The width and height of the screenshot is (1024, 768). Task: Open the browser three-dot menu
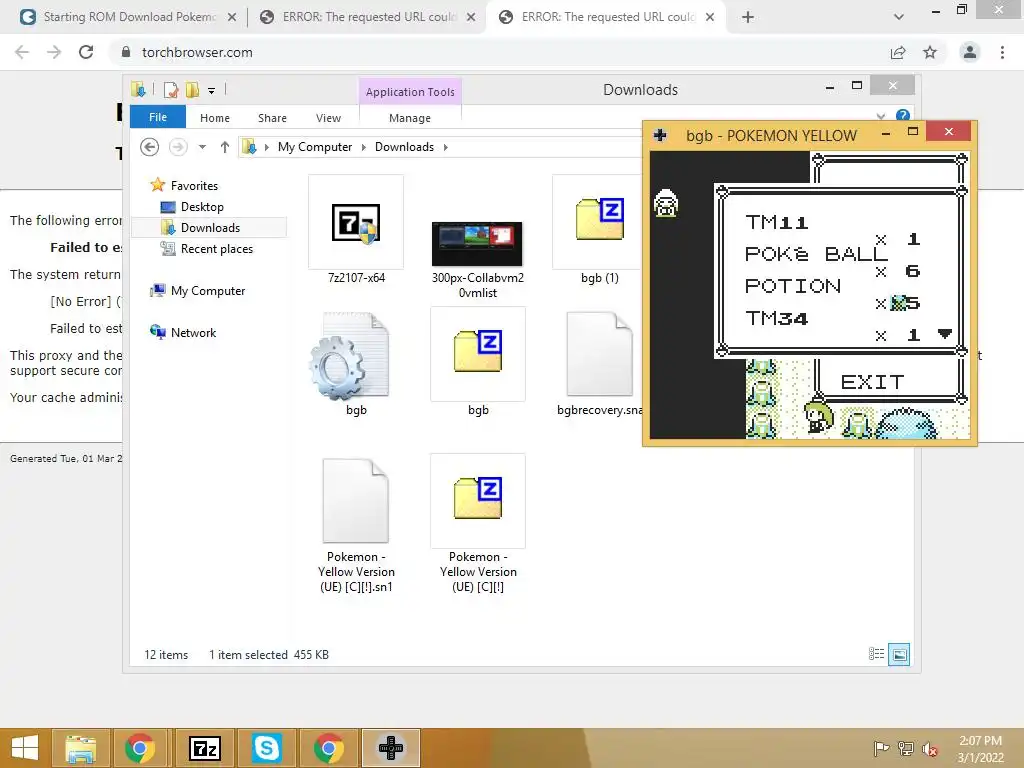pyautogui.click(x=1002, y=52)
